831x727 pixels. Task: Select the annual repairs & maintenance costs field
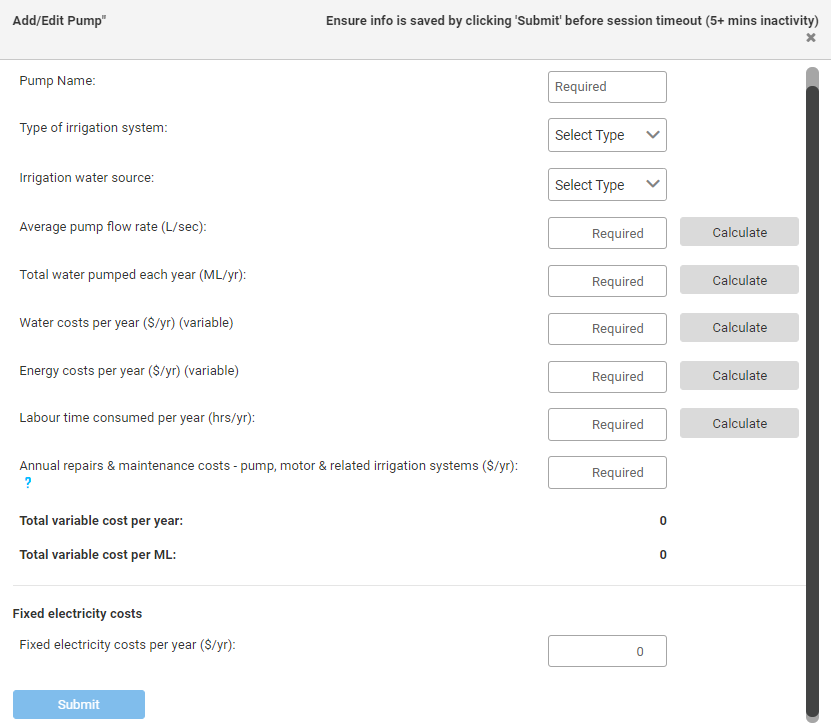tap(606, 473)
